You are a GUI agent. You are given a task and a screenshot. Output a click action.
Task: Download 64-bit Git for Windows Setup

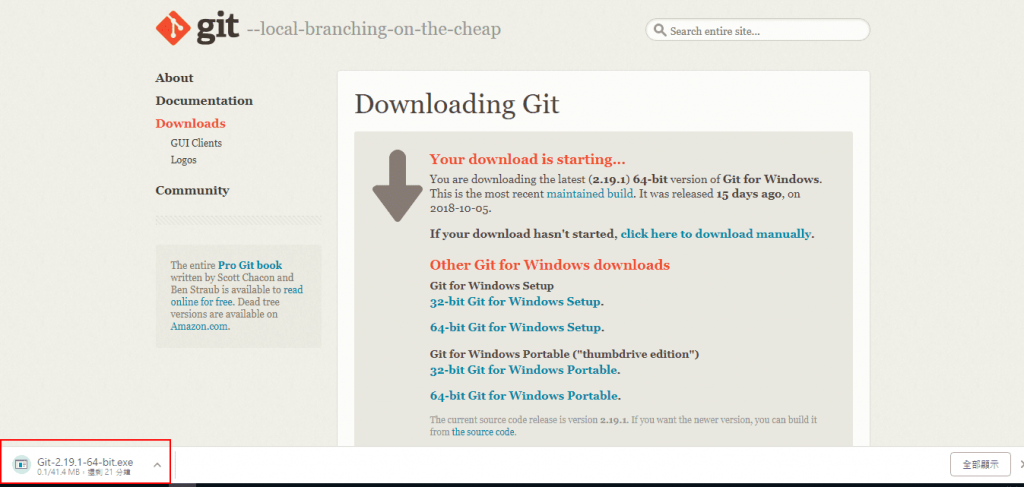tap(515, 327)
